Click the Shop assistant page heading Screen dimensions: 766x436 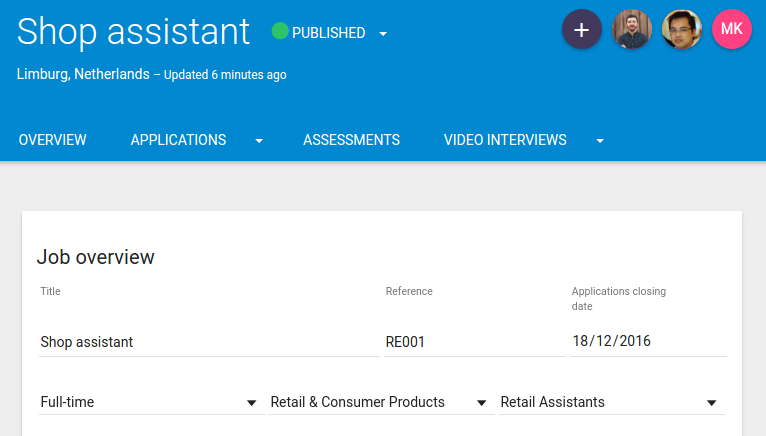(x=133, y=32)
